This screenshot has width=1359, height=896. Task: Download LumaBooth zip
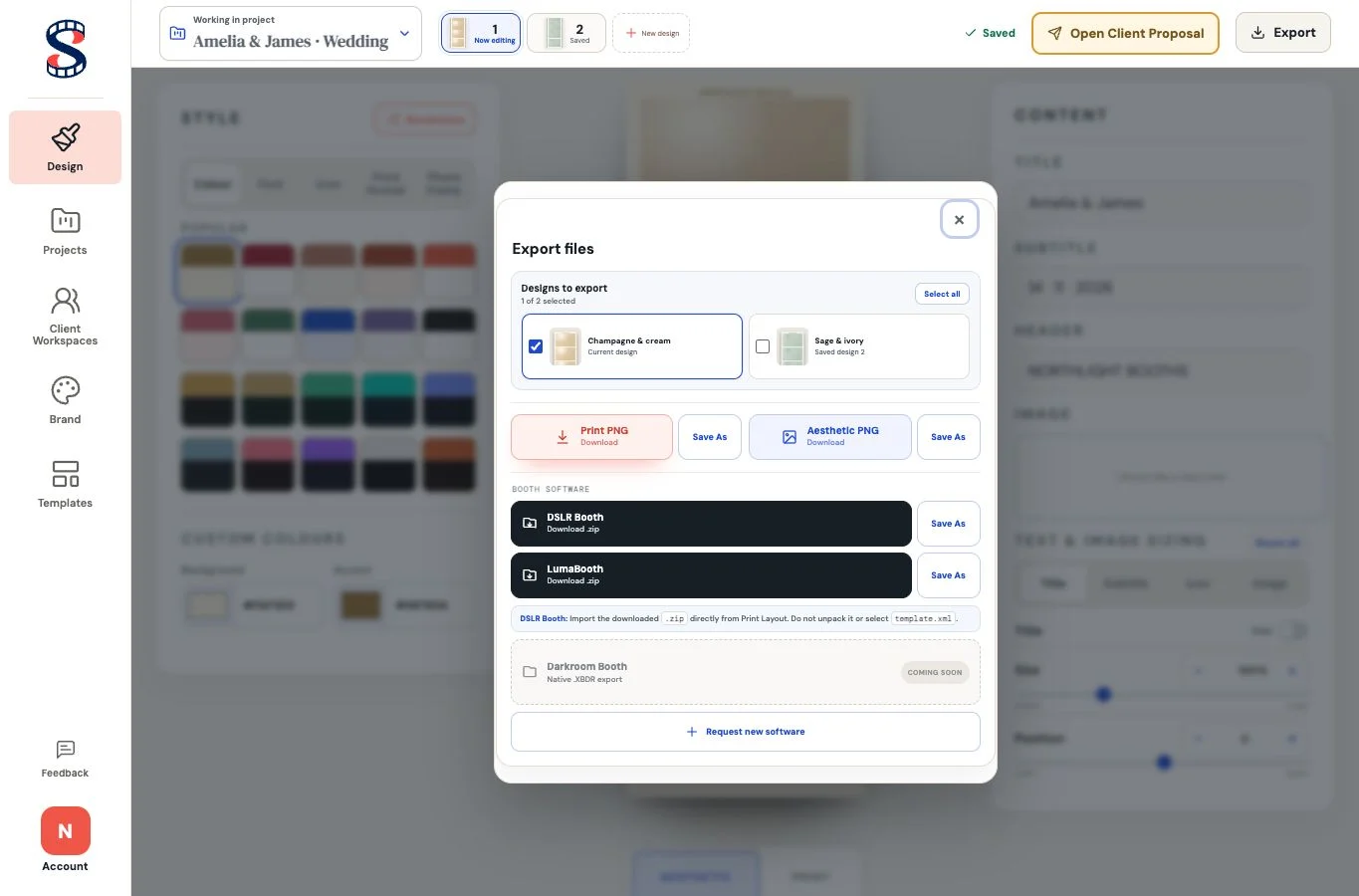click(x=711, y=575)
